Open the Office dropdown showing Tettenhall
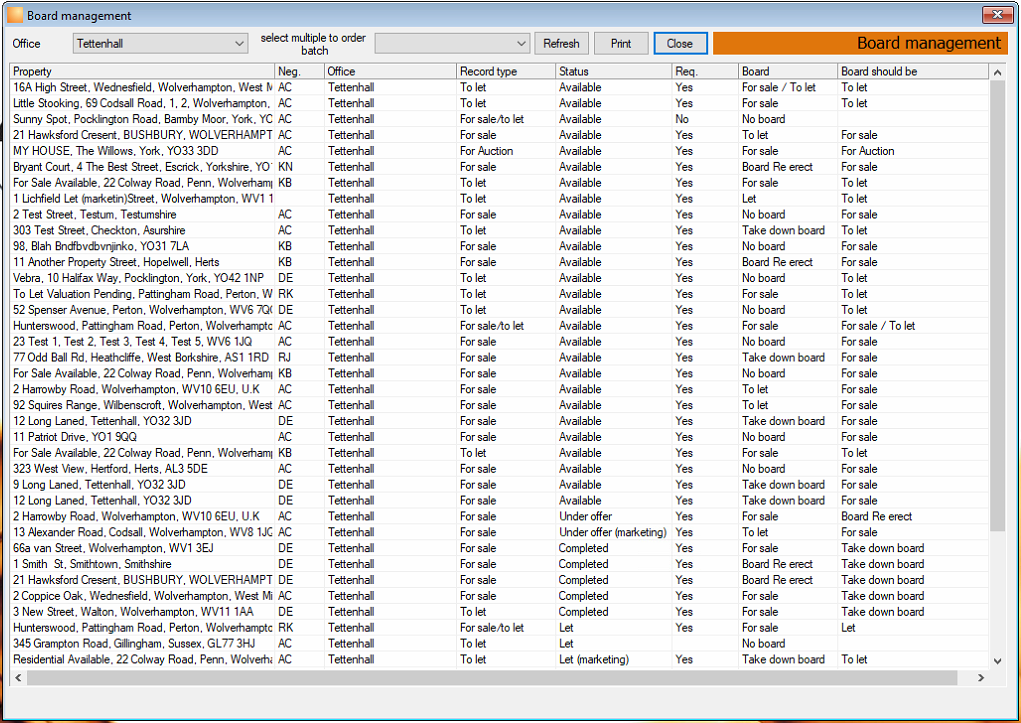This screenshot has height=723, width=1021. tap(160, 44)
